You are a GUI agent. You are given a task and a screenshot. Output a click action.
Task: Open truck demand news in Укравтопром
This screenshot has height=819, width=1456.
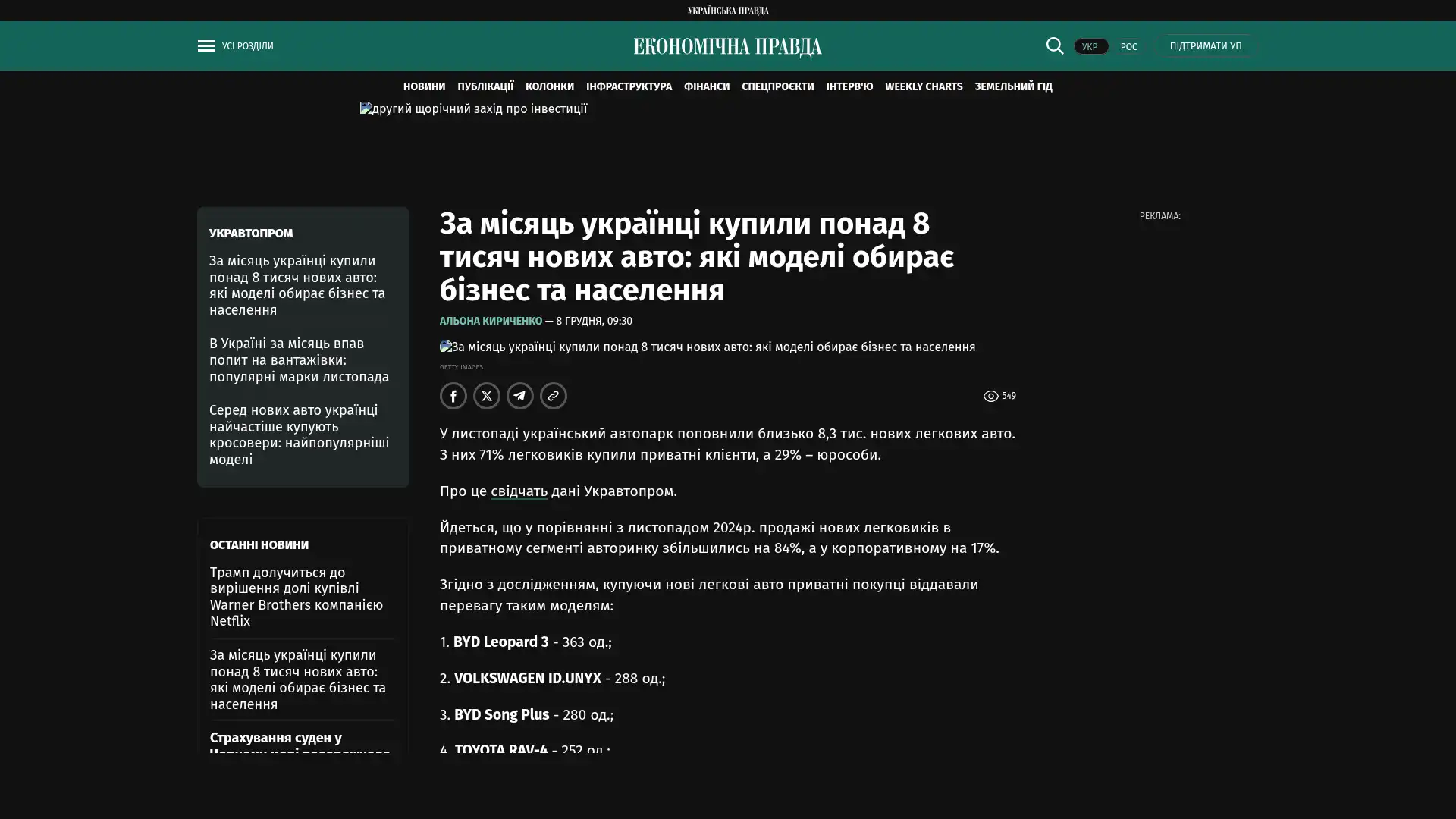(299, 360)
